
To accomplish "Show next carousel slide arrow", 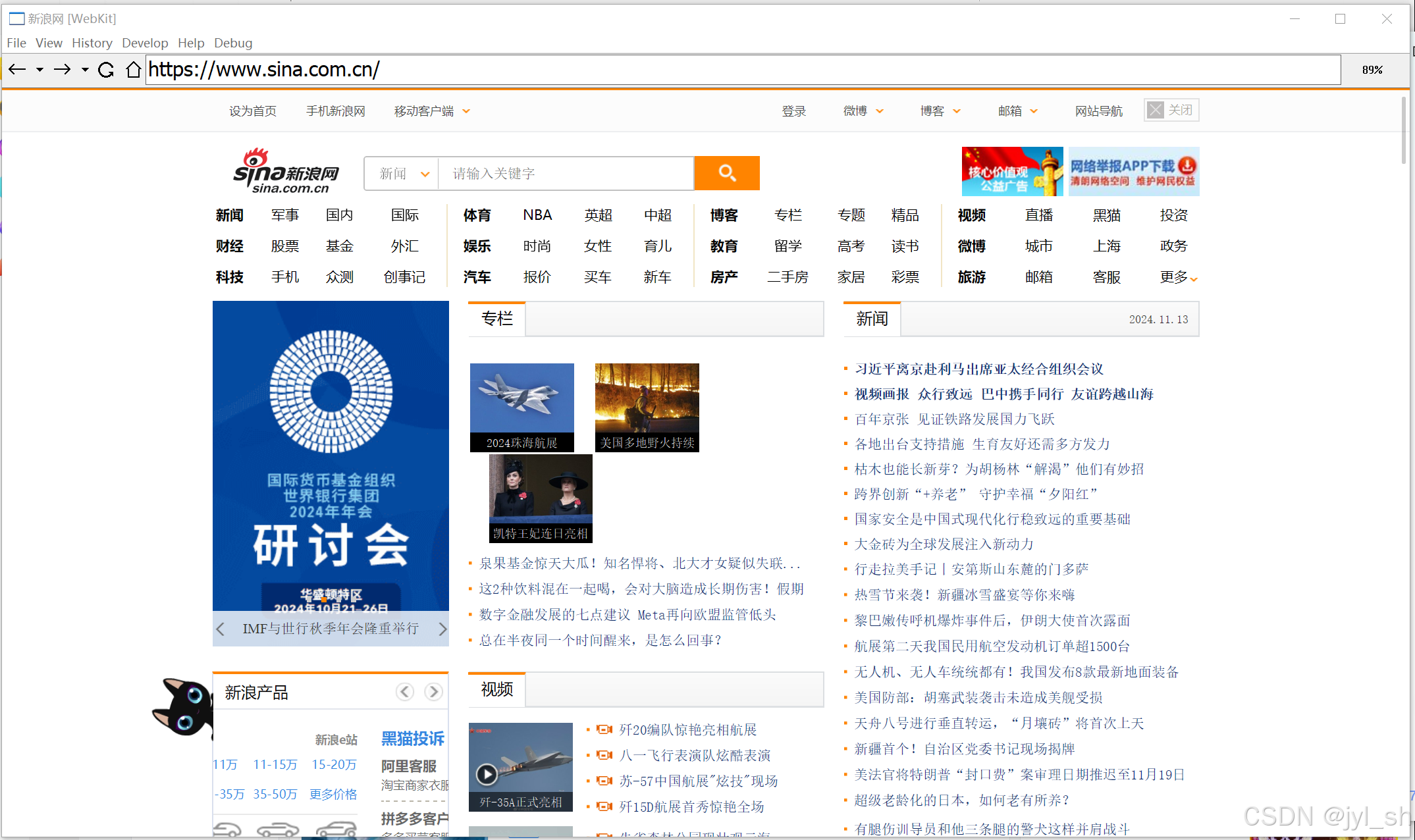I will (442, 629).
